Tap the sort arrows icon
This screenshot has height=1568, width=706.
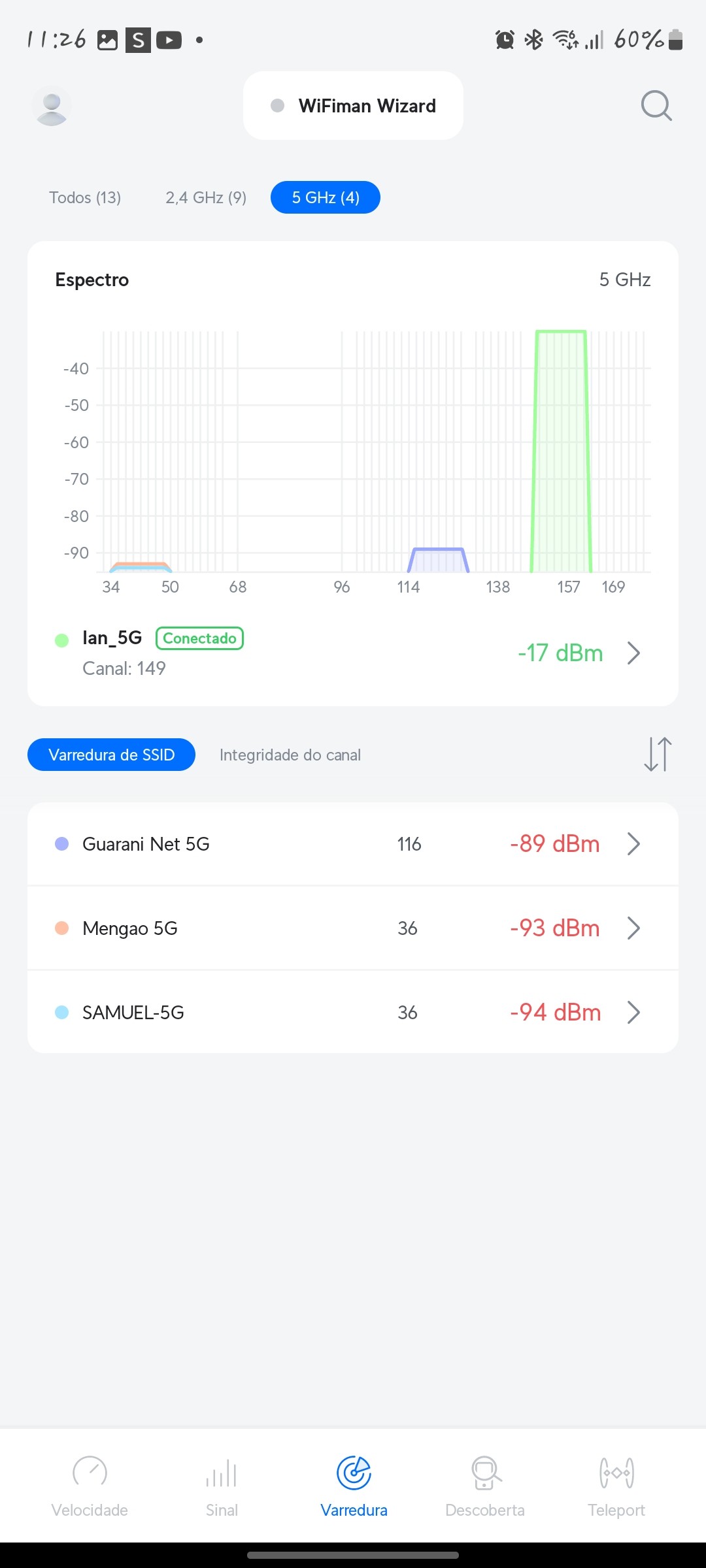click(658, 755)
